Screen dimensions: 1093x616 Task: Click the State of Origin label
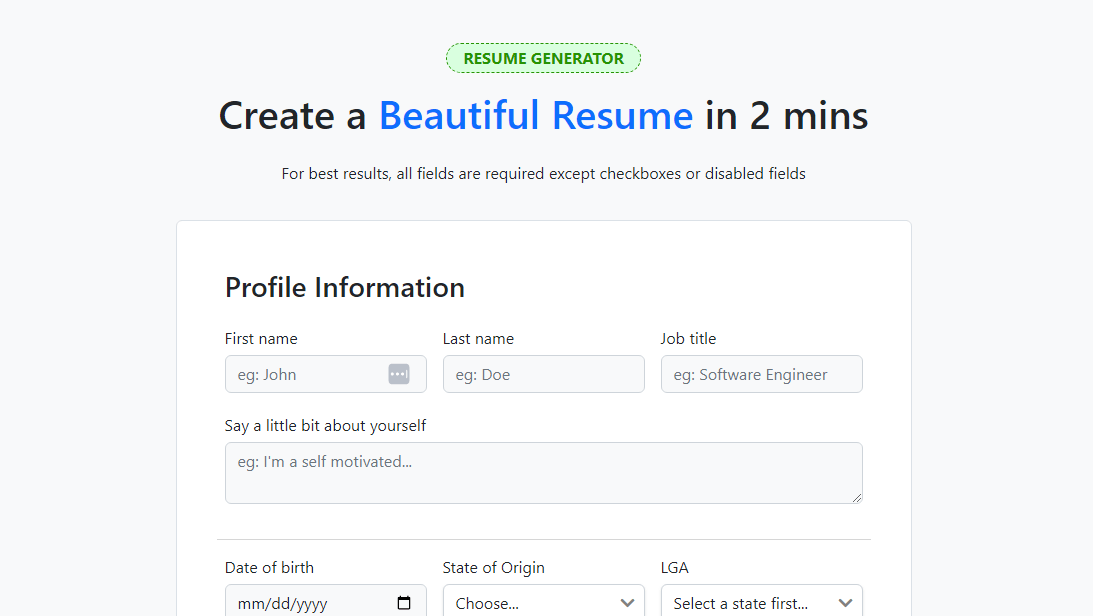point(493,568)
